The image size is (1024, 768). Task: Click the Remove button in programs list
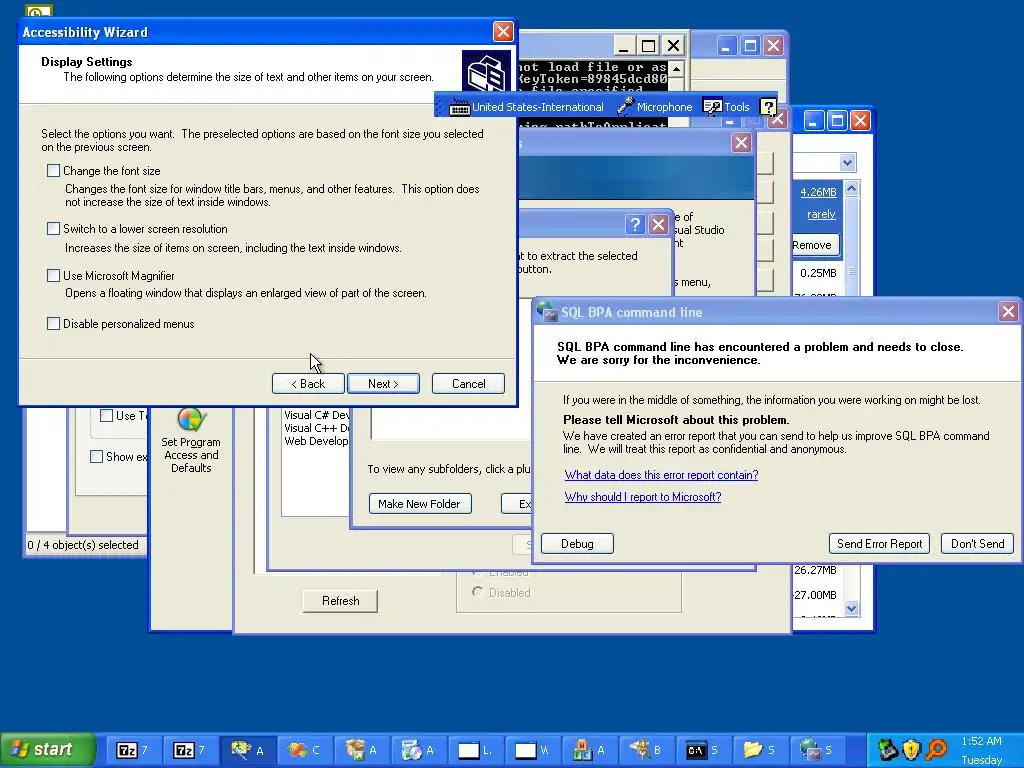pyautogui.click(x=815, y=245)
